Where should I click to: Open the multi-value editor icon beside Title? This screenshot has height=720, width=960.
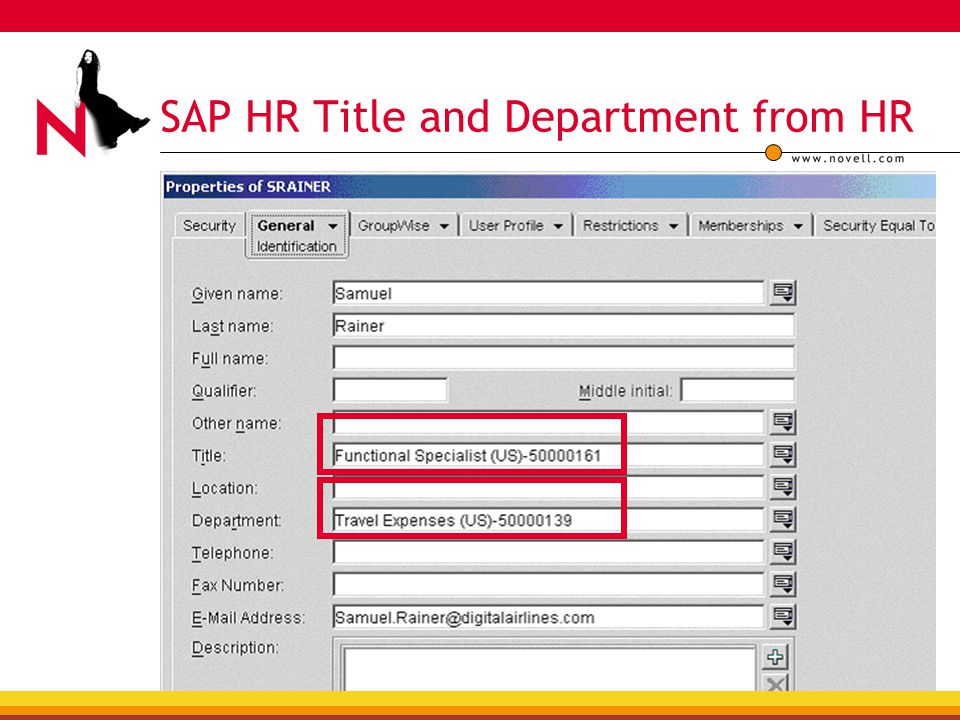783,454
